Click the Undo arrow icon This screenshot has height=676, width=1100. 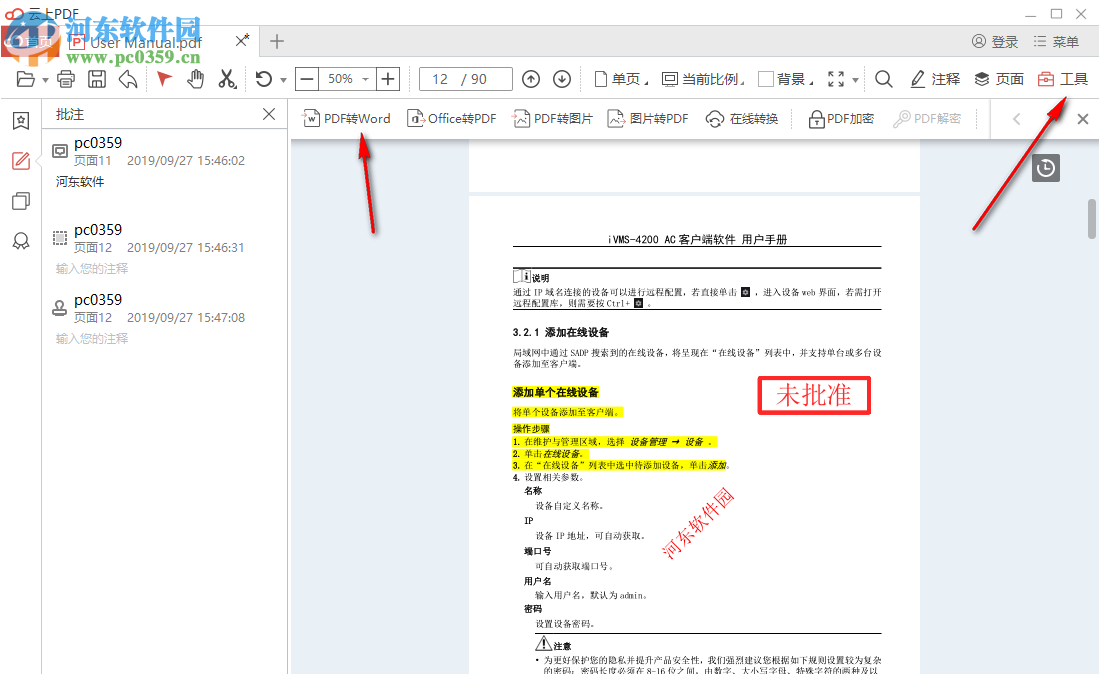pos(130,78)
